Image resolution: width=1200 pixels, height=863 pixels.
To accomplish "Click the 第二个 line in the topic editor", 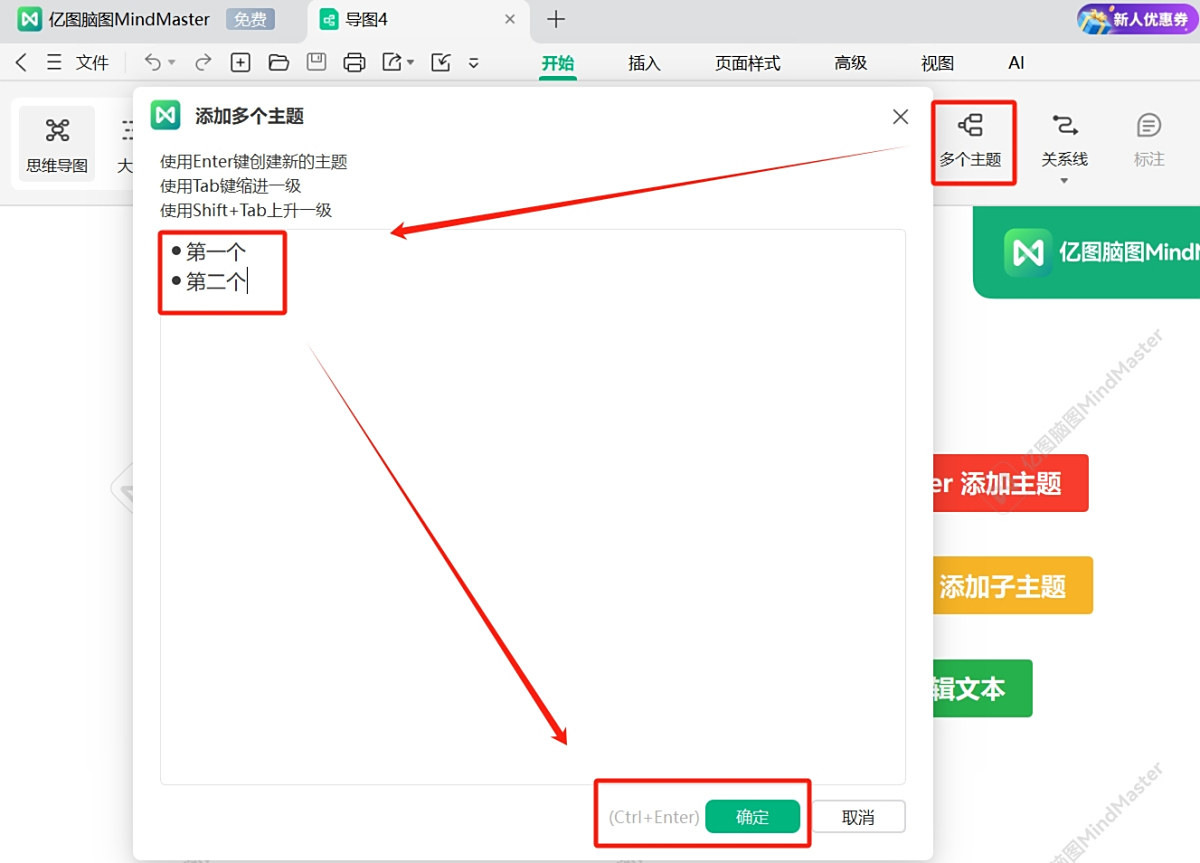I will pos(215,282).
